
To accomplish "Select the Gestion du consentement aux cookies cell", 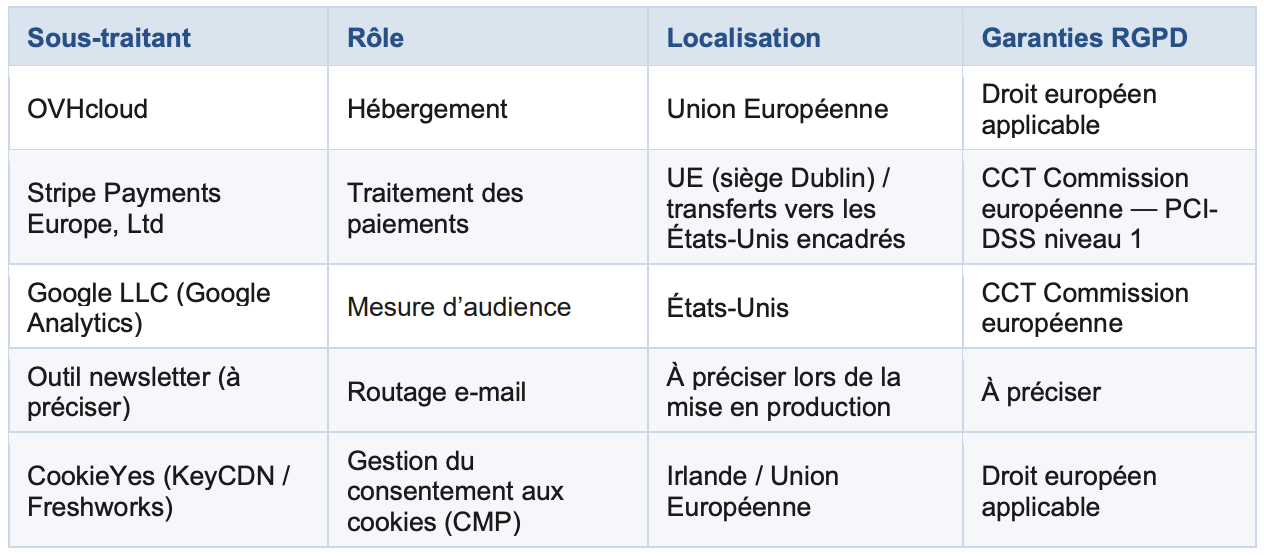I will (455, 491).
